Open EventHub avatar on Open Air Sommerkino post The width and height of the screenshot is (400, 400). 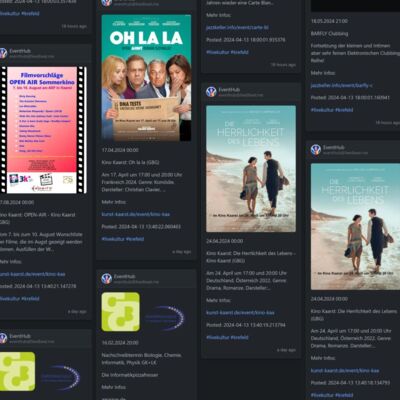[x=3, y=53]
